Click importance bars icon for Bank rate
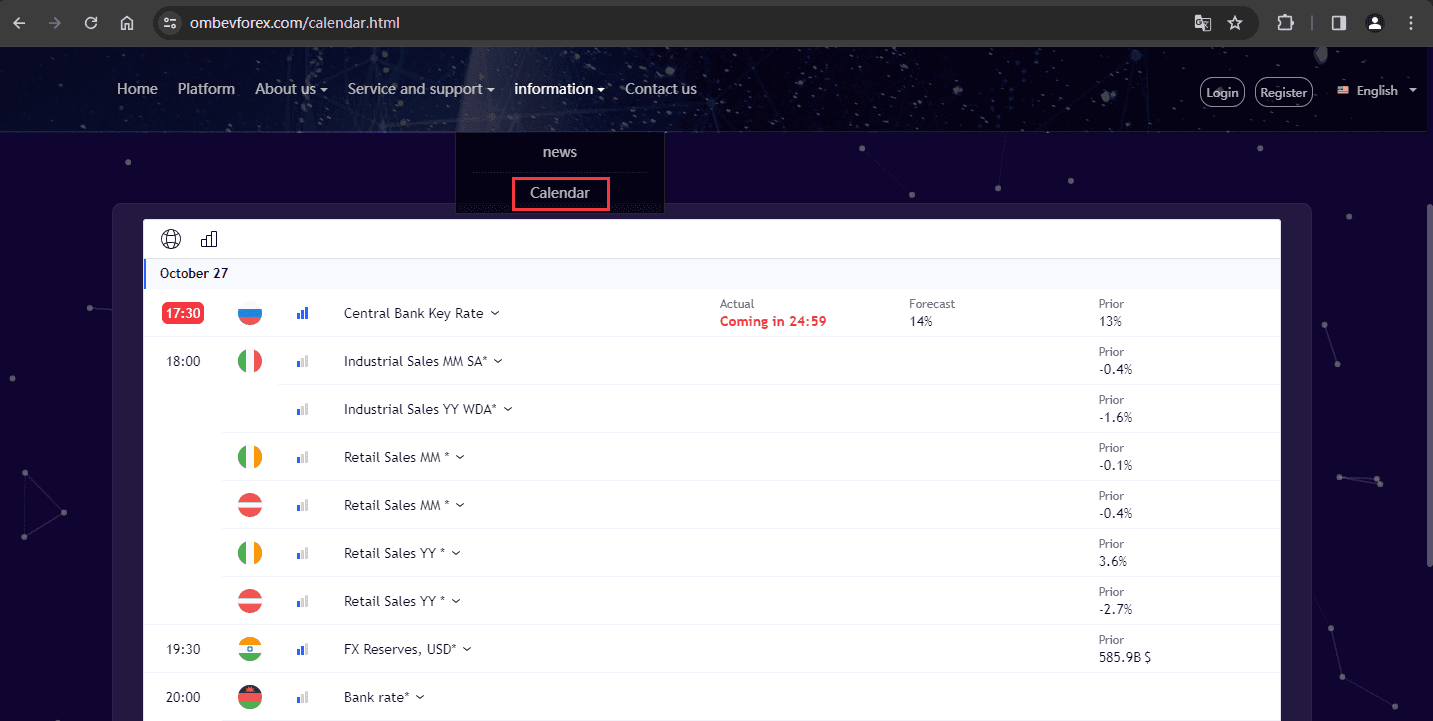1433x721 pixels. 302,697
